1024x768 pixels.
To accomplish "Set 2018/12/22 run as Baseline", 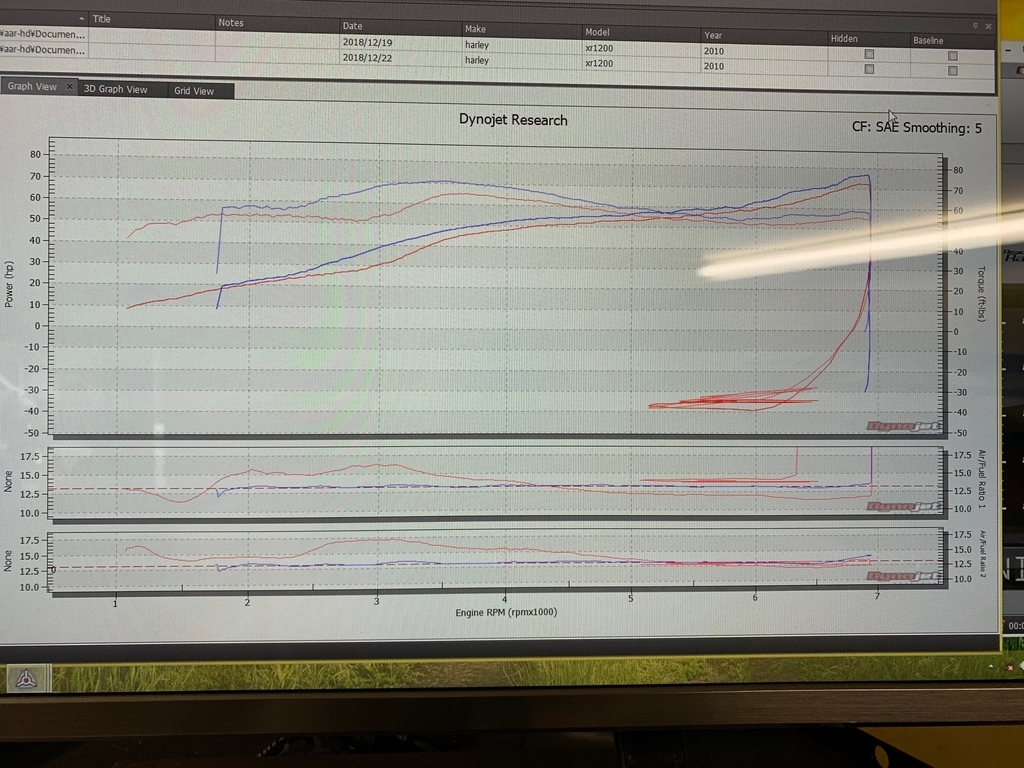I will coord(953,71).
